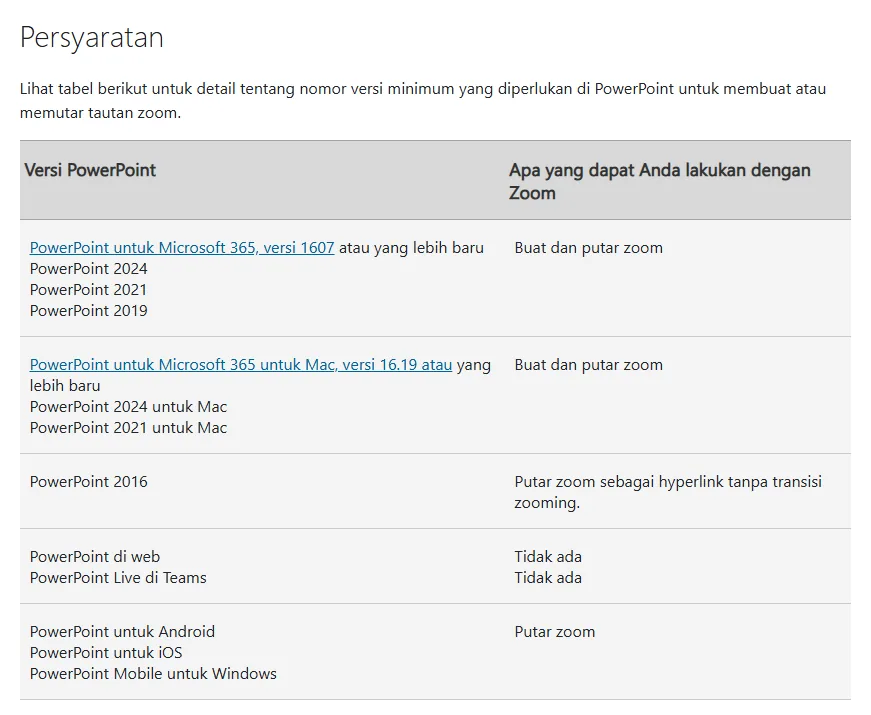The width and height of the screenshot is (871, 715).
Task: Click 'PowerPoint untuk Android' text
Action: pyautogui.click(x=122, y=632)
